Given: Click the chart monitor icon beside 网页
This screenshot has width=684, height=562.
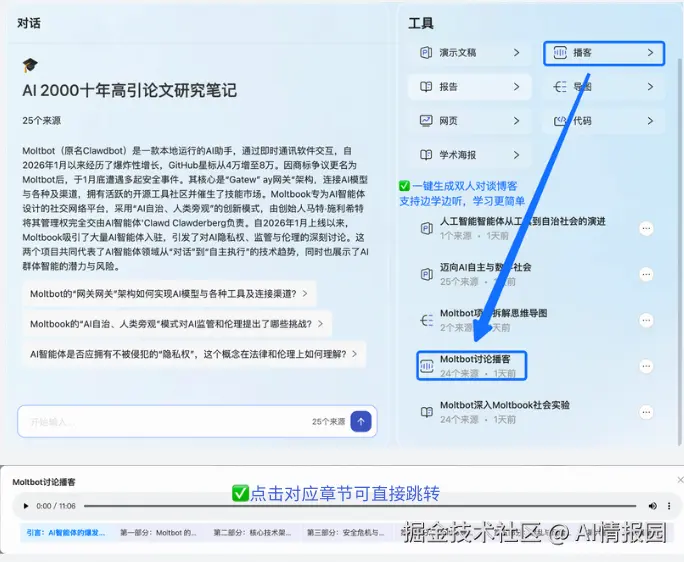Looking at the screenshot, I should tap(426, 121).
